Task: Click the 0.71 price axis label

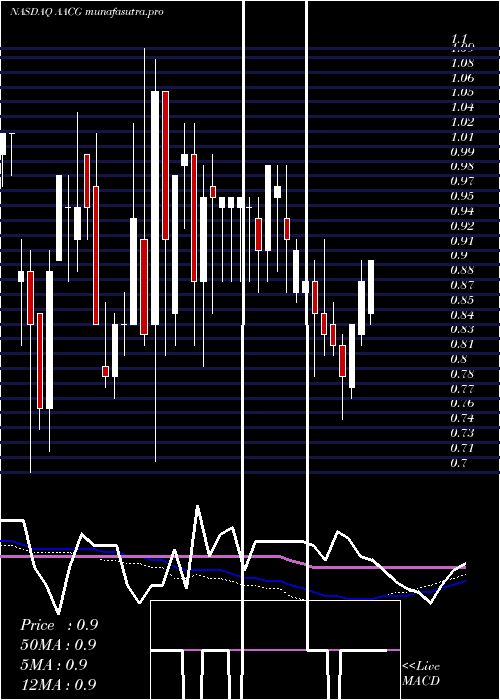Action: (x=463, y=448)
